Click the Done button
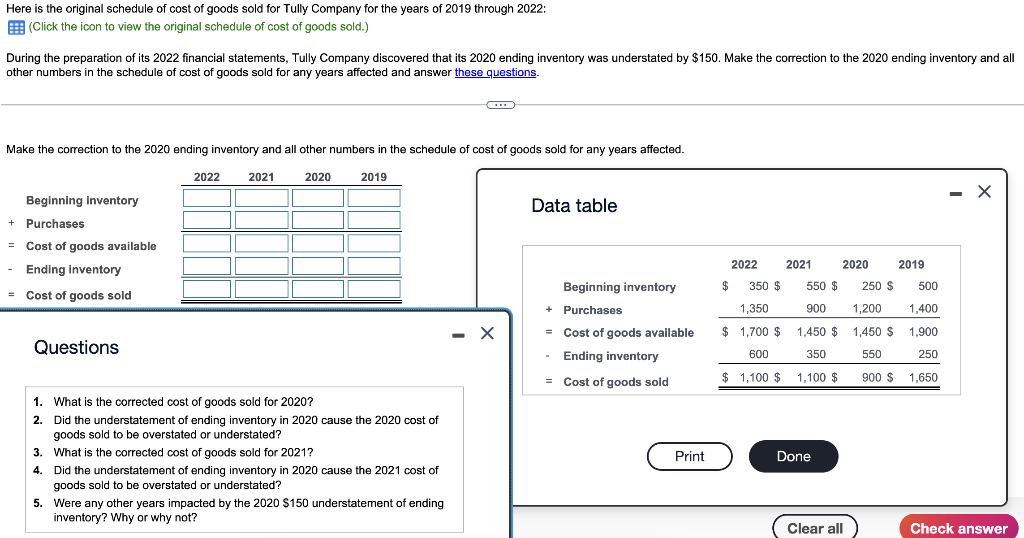 [793, 456]
